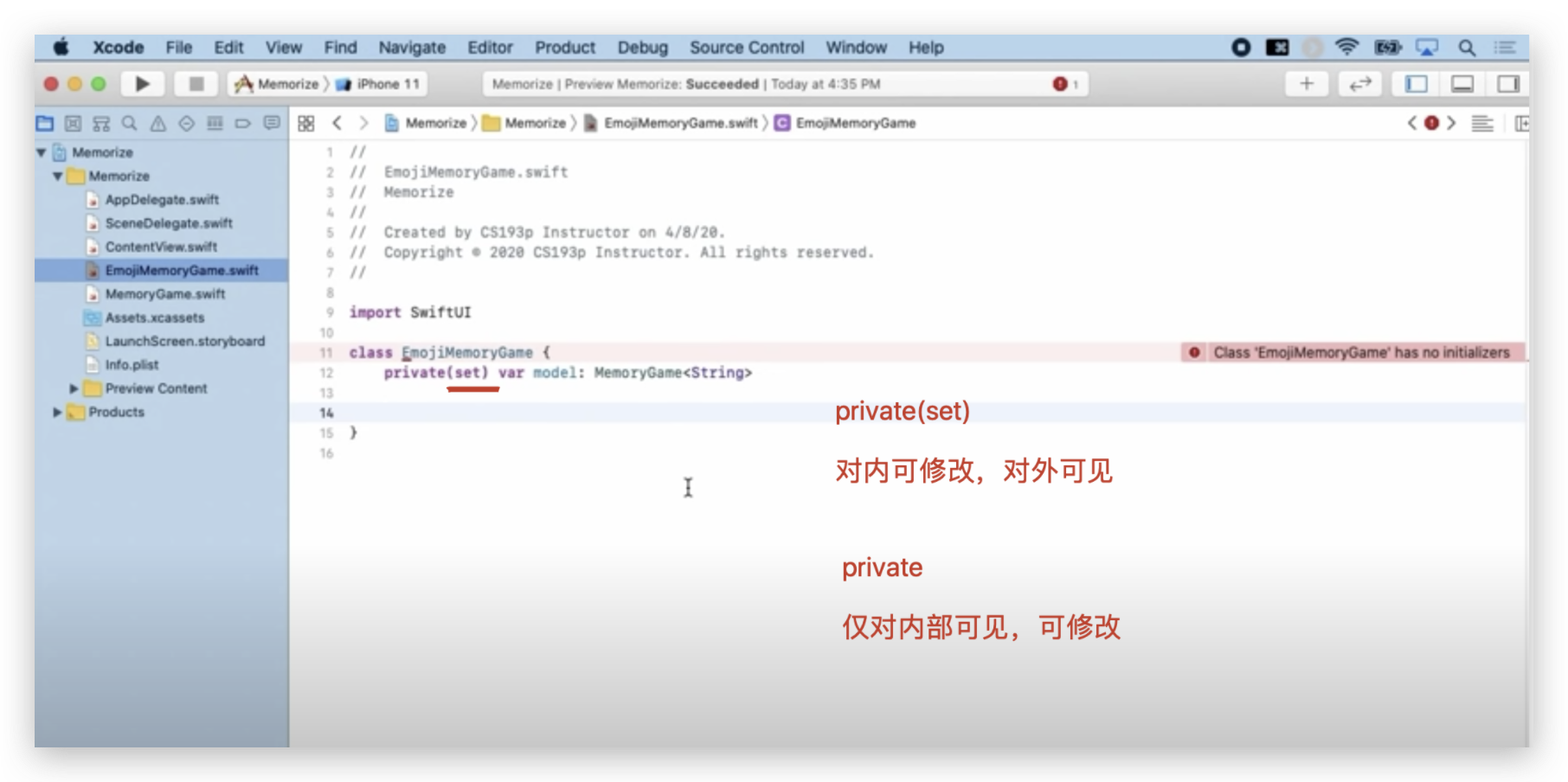Toggle the inspectors panel
Image resolution: width=1568 pixels, height=782 pixels.
pos(1508,84)
